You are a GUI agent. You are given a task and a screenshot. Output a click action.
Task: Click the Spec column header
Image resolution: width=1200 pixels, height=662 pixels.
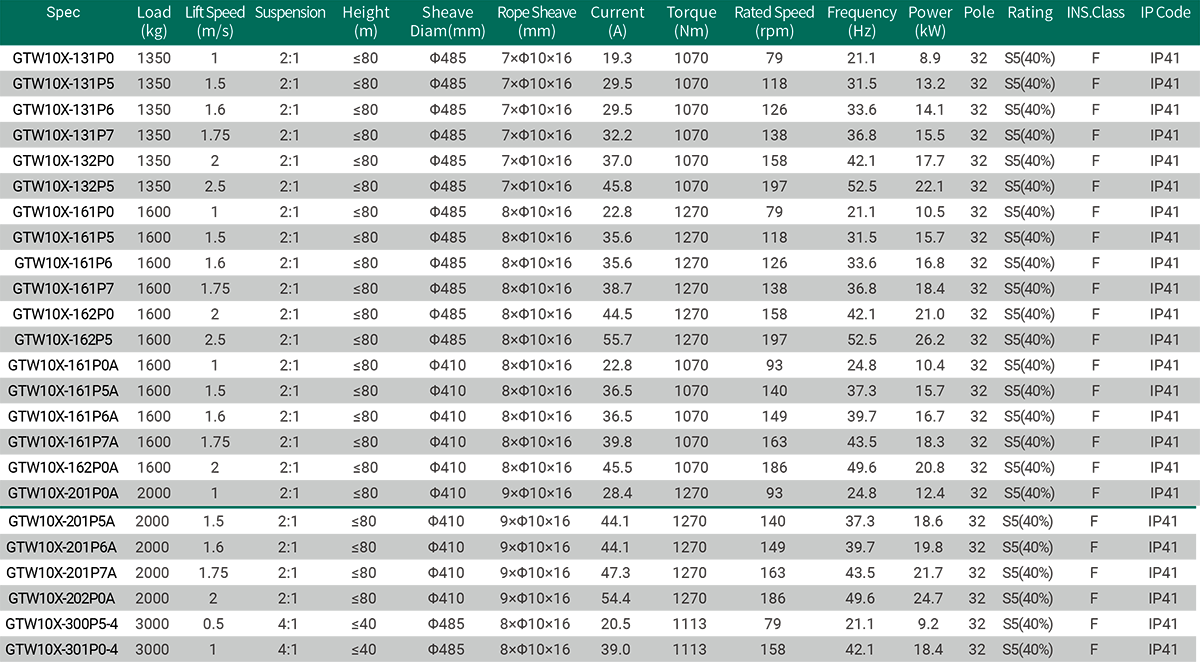pyautogui.click(x=63, y=13)
